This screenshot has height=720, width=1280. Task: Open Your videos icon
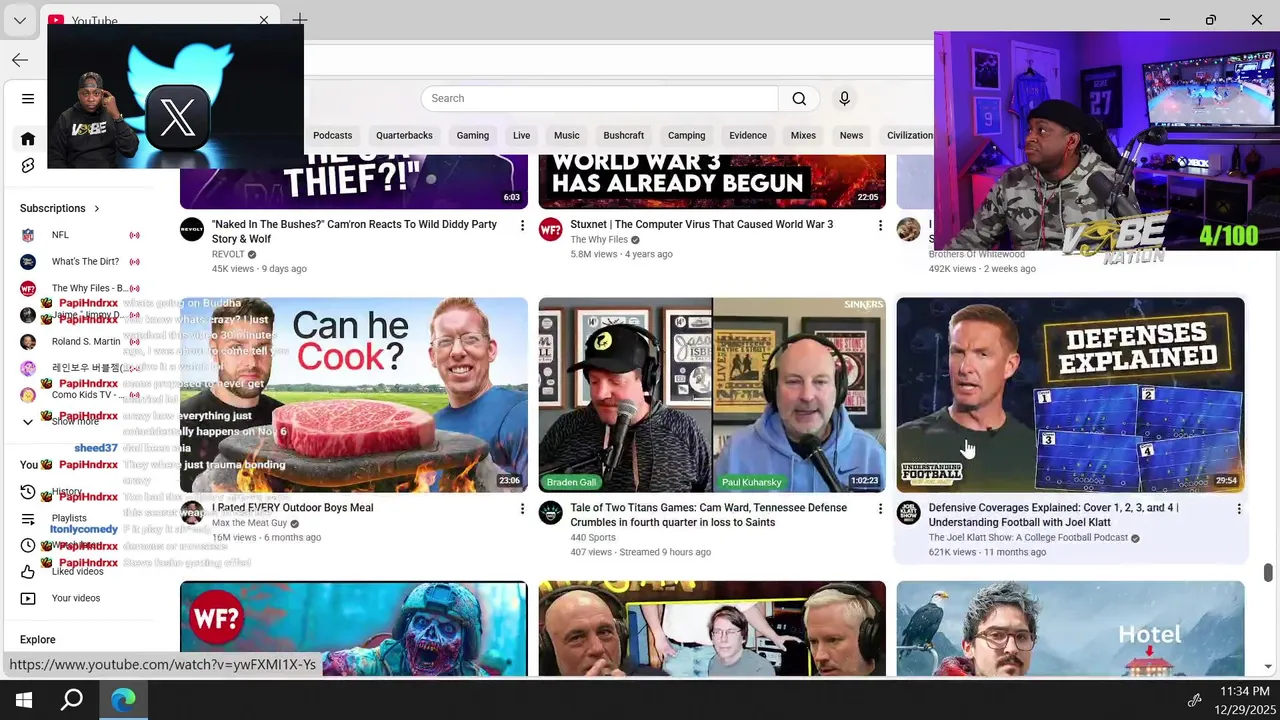(28, 598)
